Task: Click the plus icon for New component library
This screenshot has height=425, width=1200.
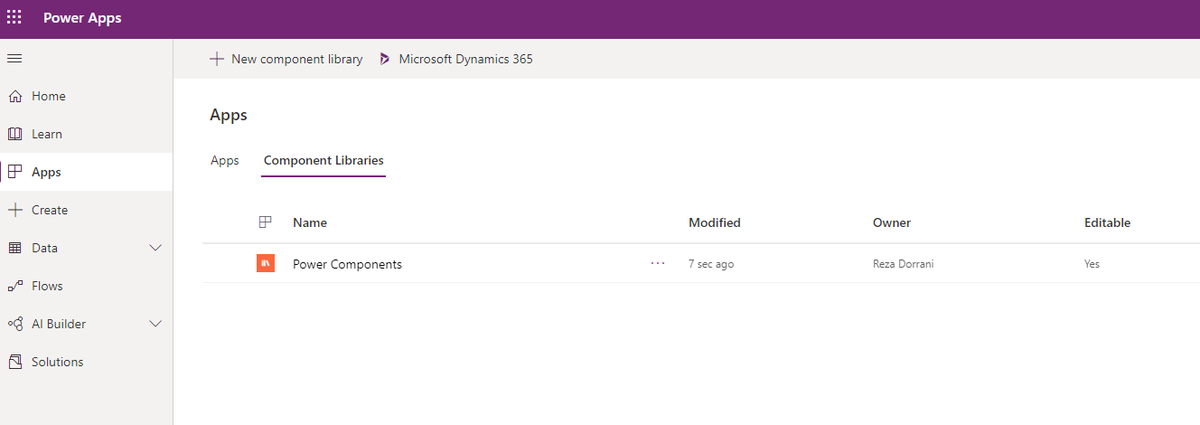Action: (x=217, y=59)
